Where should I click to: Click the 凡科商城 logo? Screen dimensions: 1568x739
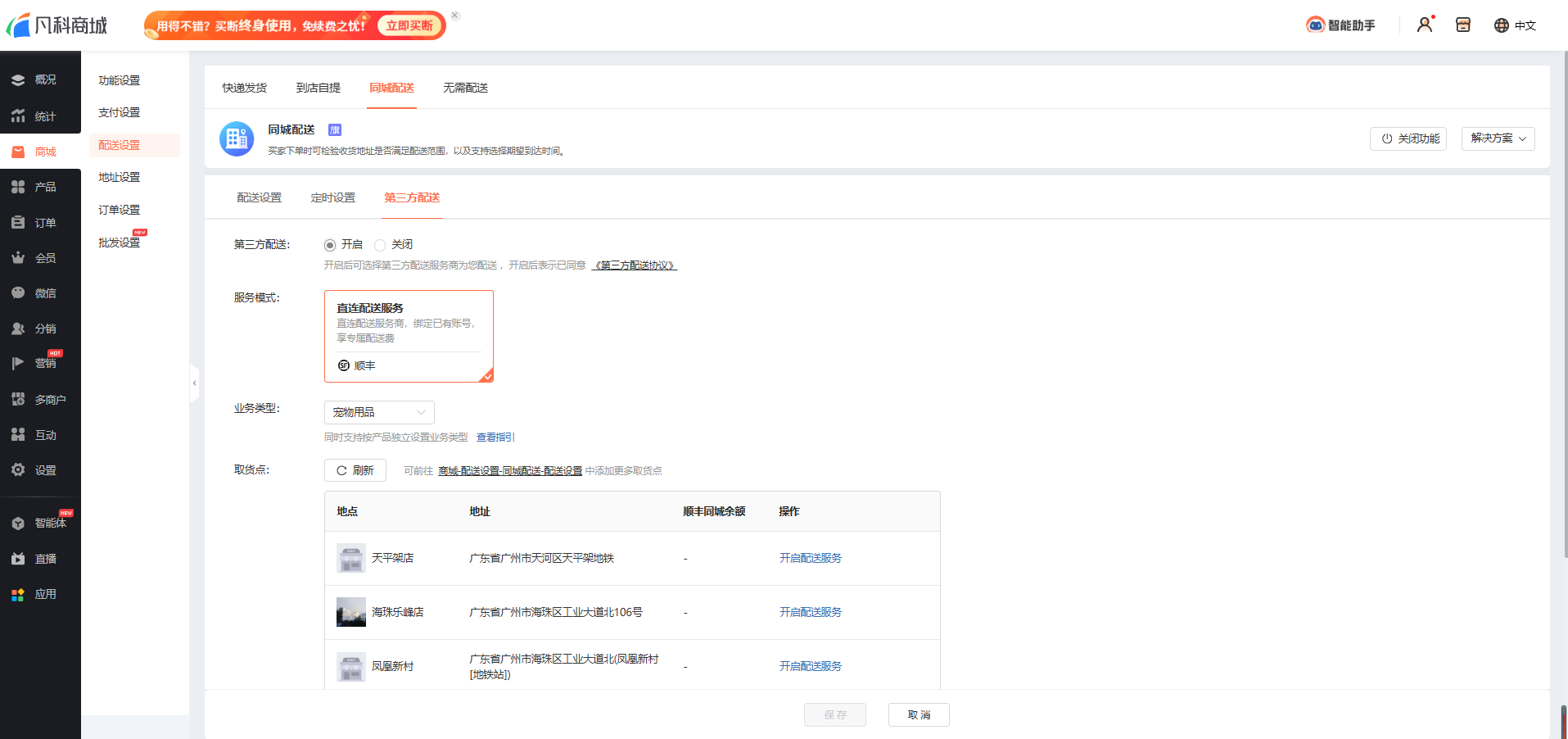[x=56, y=25]
